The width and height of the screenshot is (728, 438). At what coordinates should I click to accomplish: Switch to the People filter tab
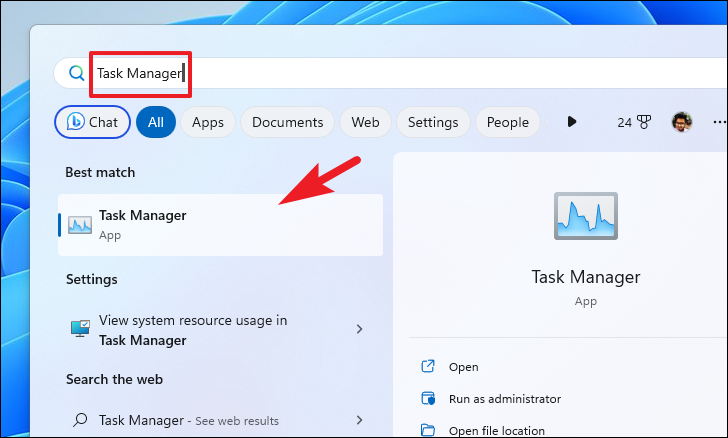point(507,122)
